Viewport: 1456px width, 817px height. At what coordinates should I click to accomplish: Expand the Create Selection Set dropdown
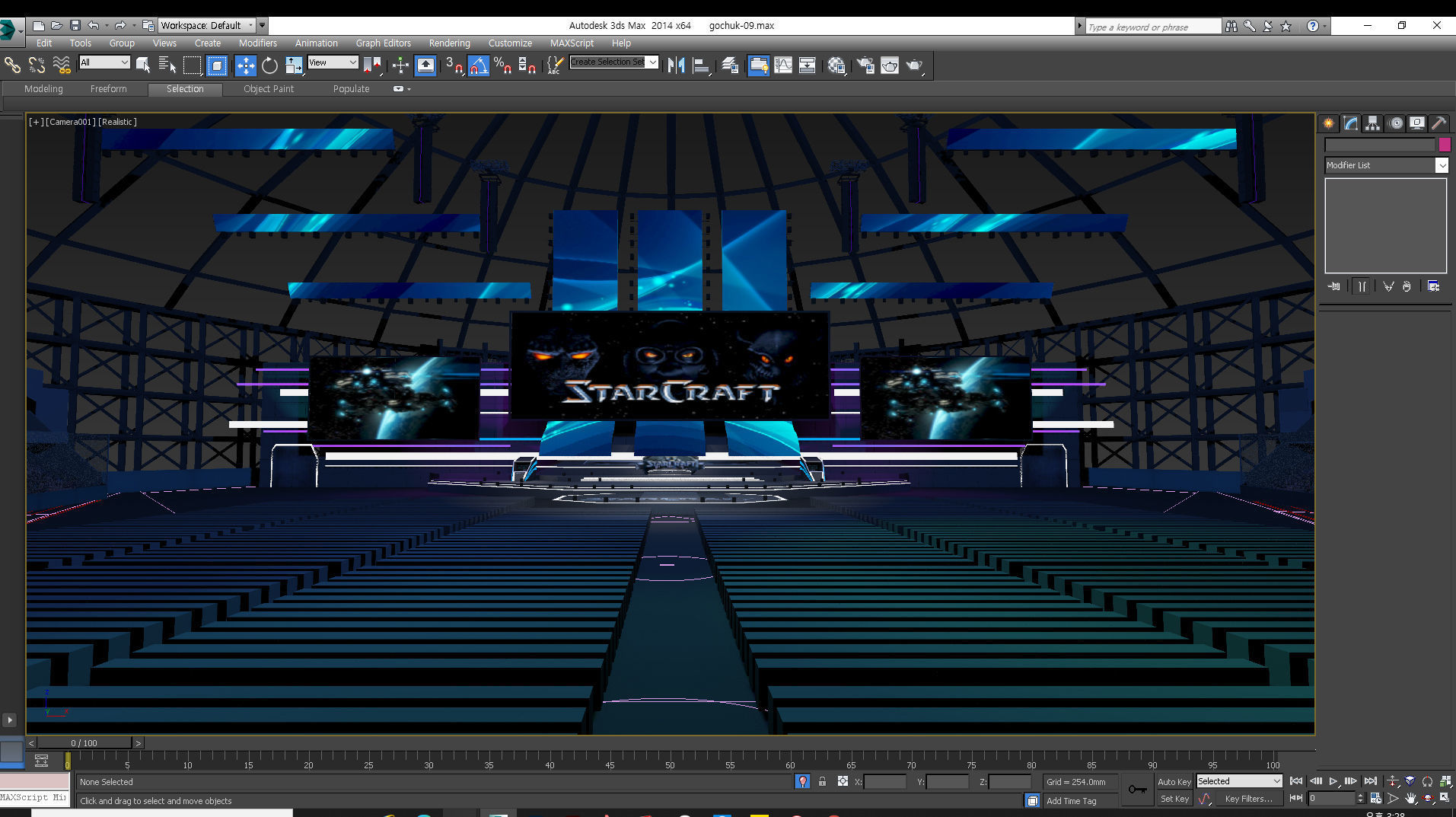[x=653, y=62]
